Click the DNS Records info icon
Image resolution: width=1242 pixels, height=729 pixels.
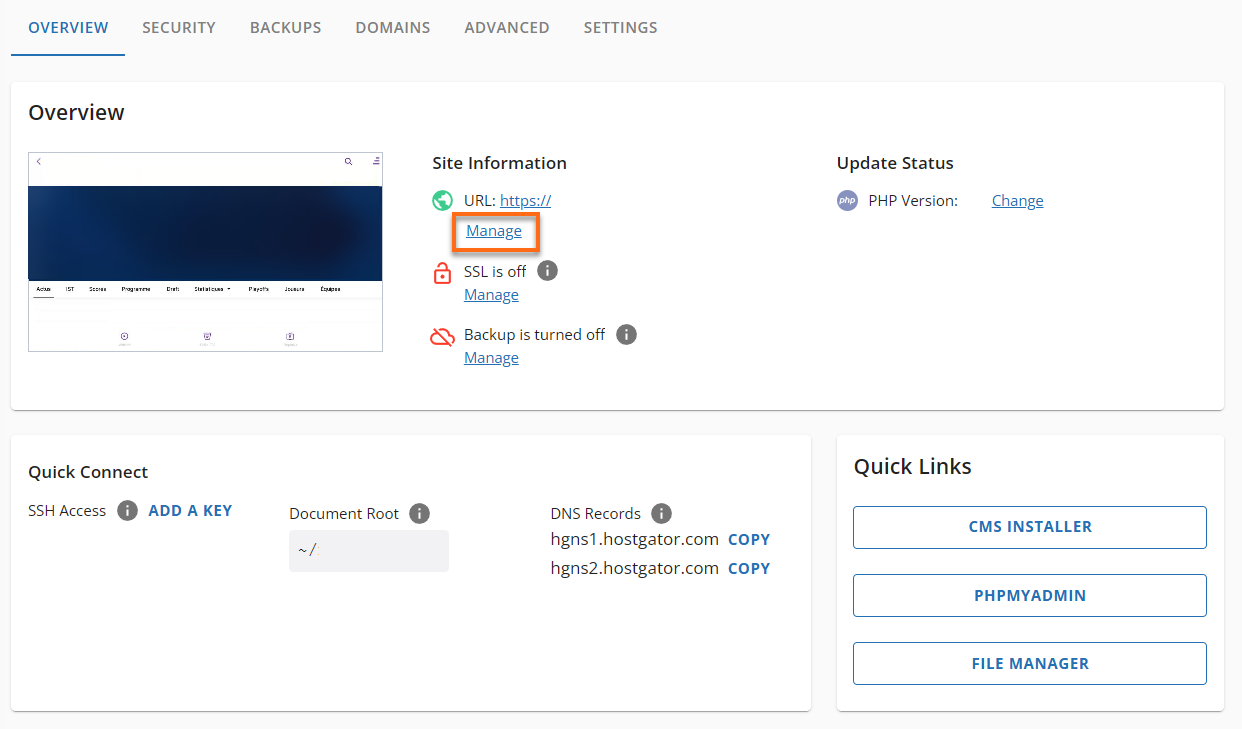pyautogui.click(x=661, y=513)
